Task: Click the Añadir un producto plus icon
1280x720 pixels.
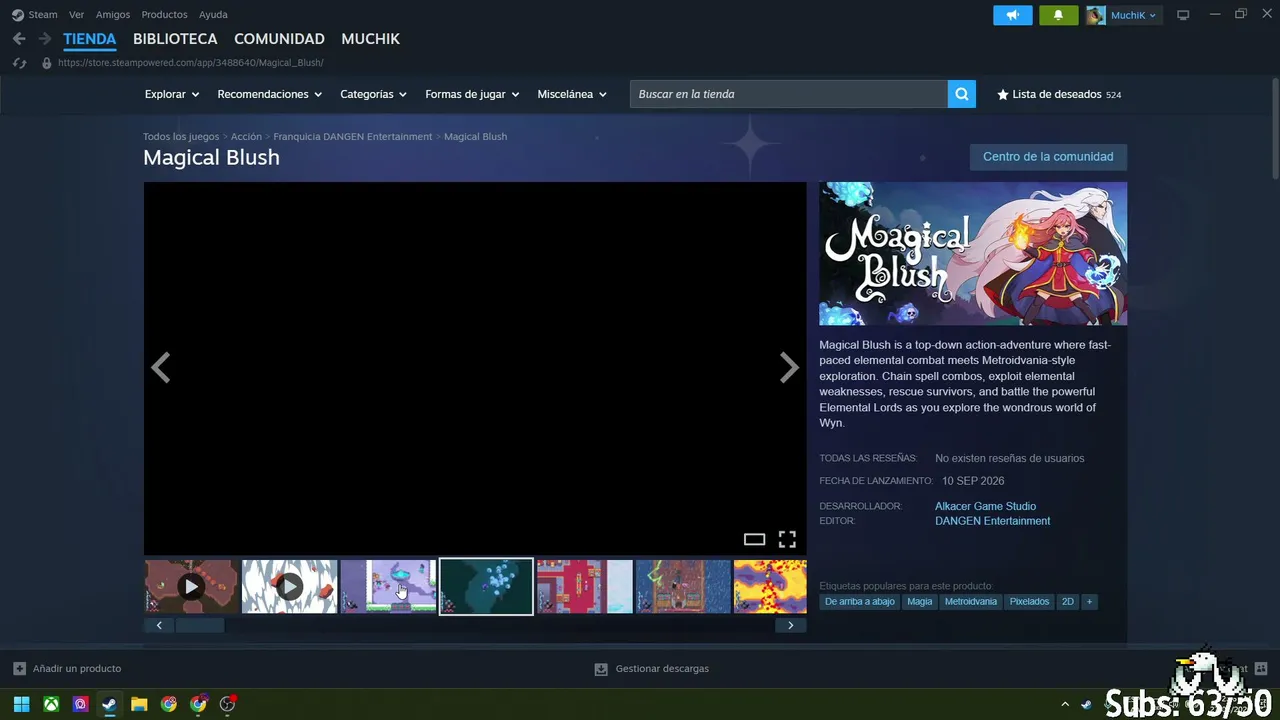Action: 19,668
